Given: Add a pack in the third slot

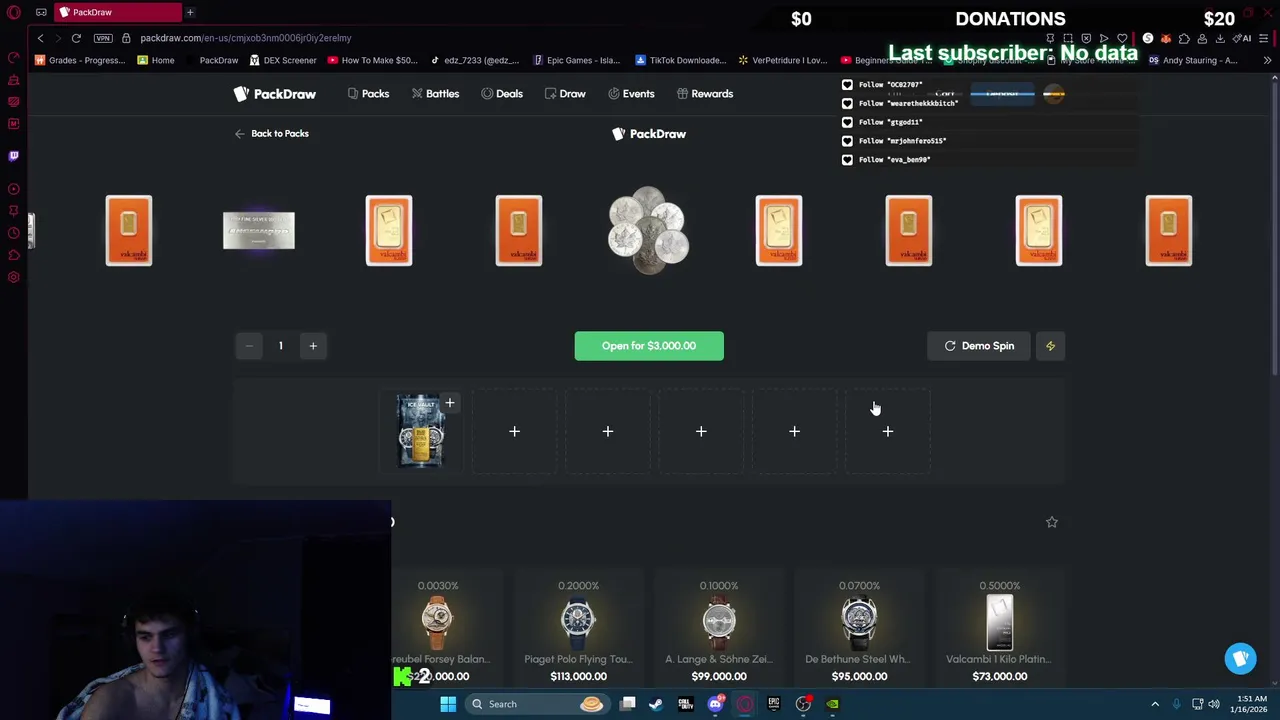Looking at the screenshot, I should 607,431.
